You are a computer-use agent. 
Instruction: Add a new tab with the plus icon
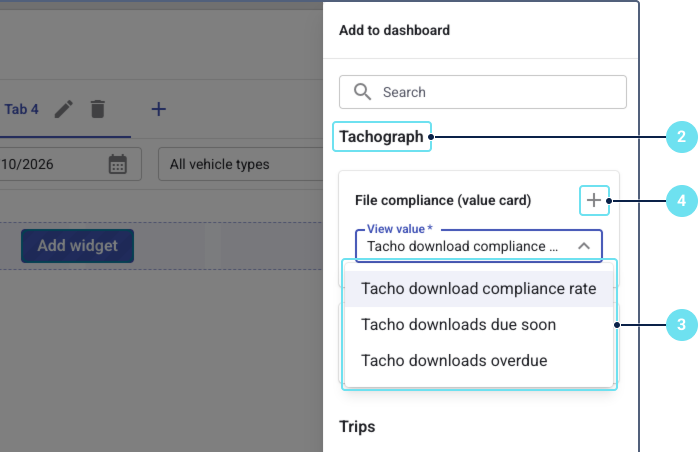coord(158,109)
